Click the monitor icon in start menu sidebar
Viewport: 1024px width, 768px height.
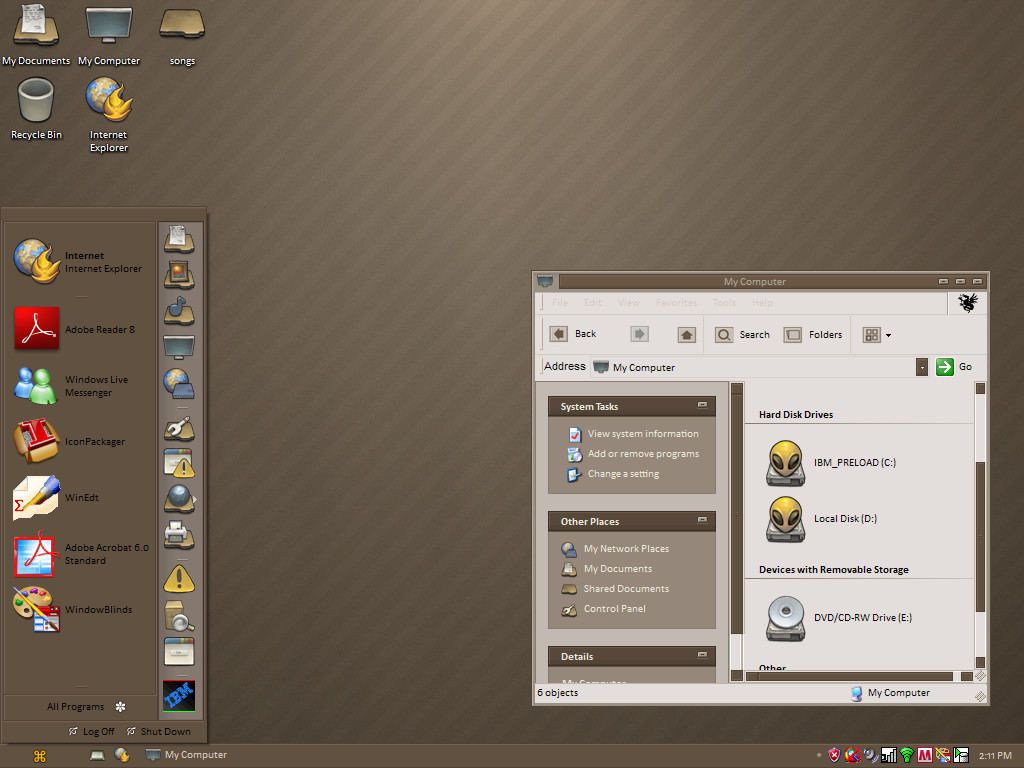point(179,347)
